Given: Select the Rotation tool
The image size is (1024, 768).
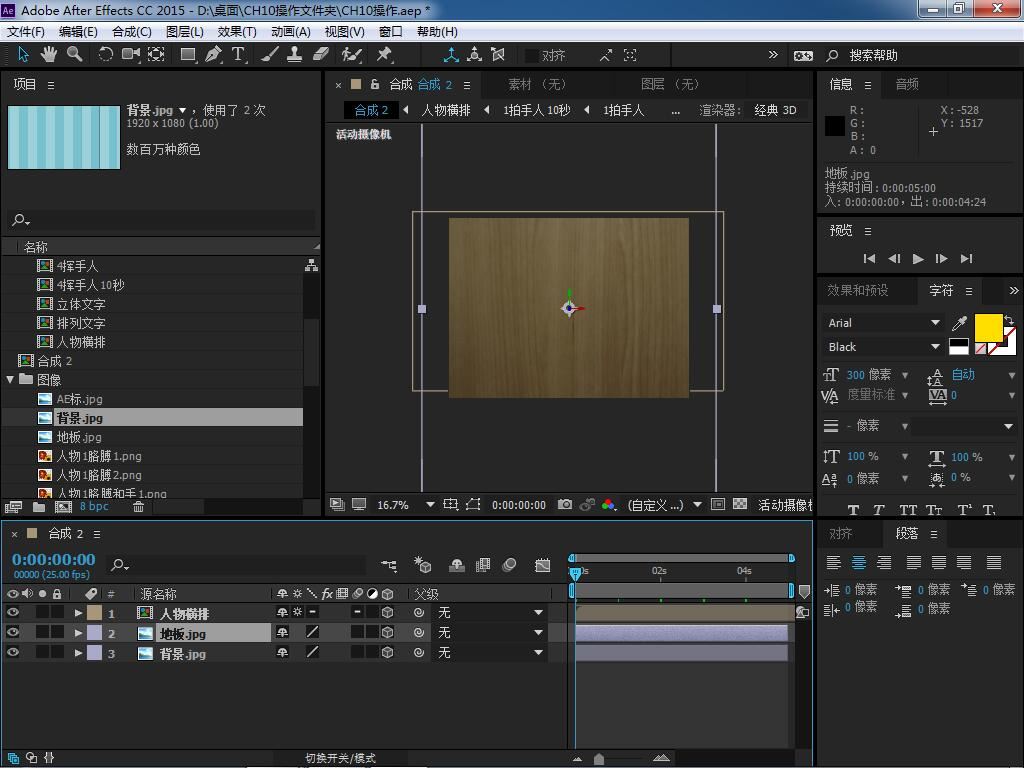Looking at the screenshot, I should pos(105,55).
